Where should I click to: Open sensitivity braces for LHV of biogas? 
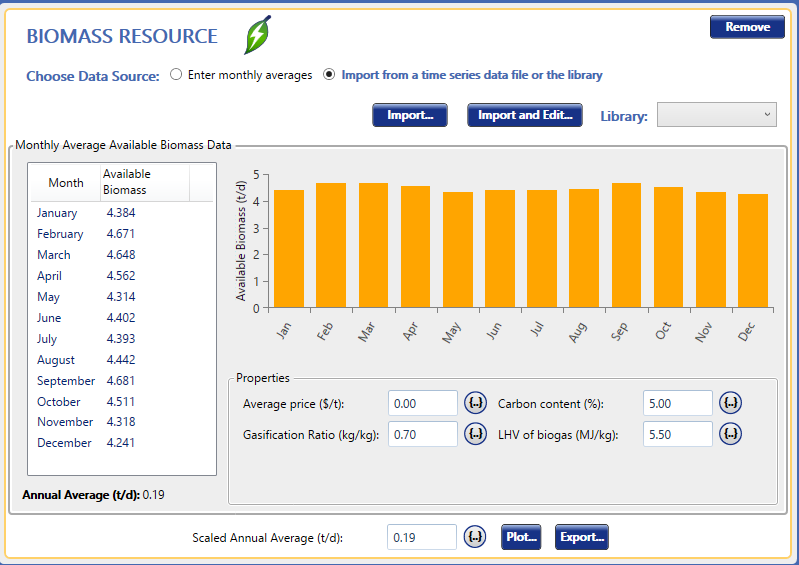(x=731, y=434)
